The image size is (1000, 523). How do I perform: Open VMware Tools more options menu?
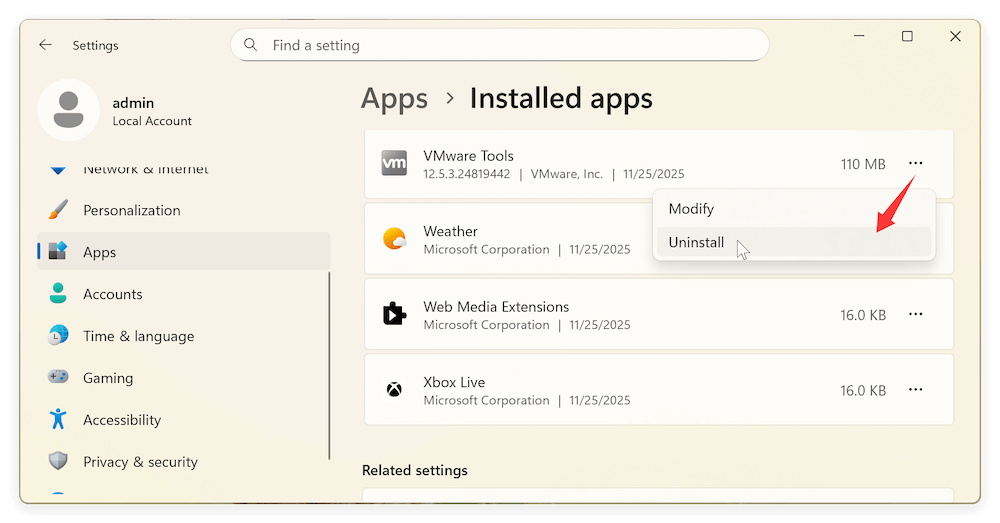coord(915,163)
